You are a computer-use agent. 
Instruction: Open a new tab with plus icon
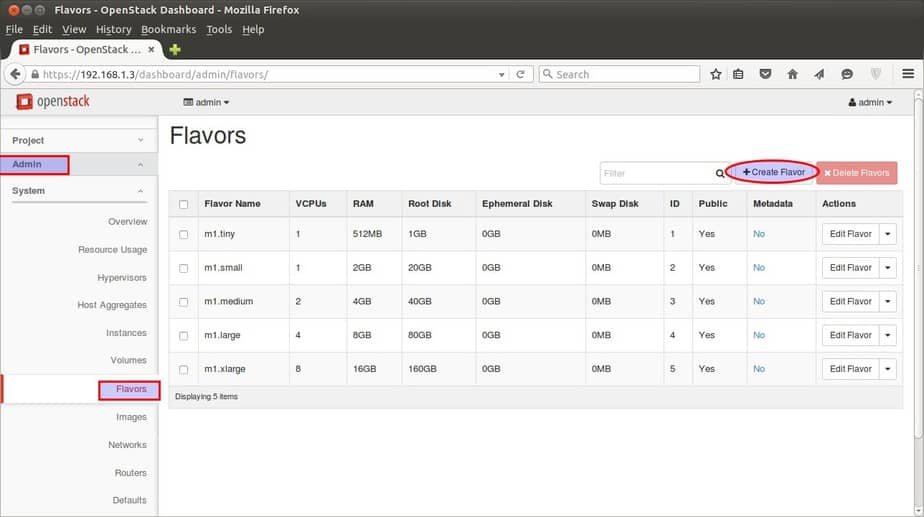pyautogui.click(x=175, y=50)
